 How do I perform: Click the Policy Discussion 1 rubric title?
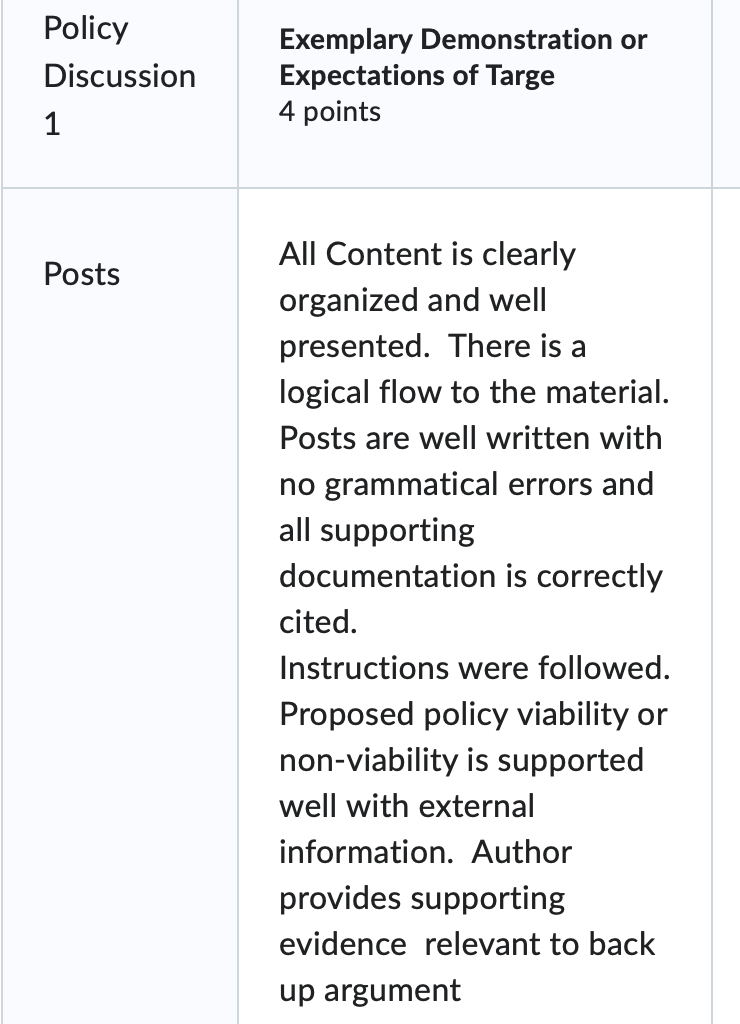[x=120, y=76]
